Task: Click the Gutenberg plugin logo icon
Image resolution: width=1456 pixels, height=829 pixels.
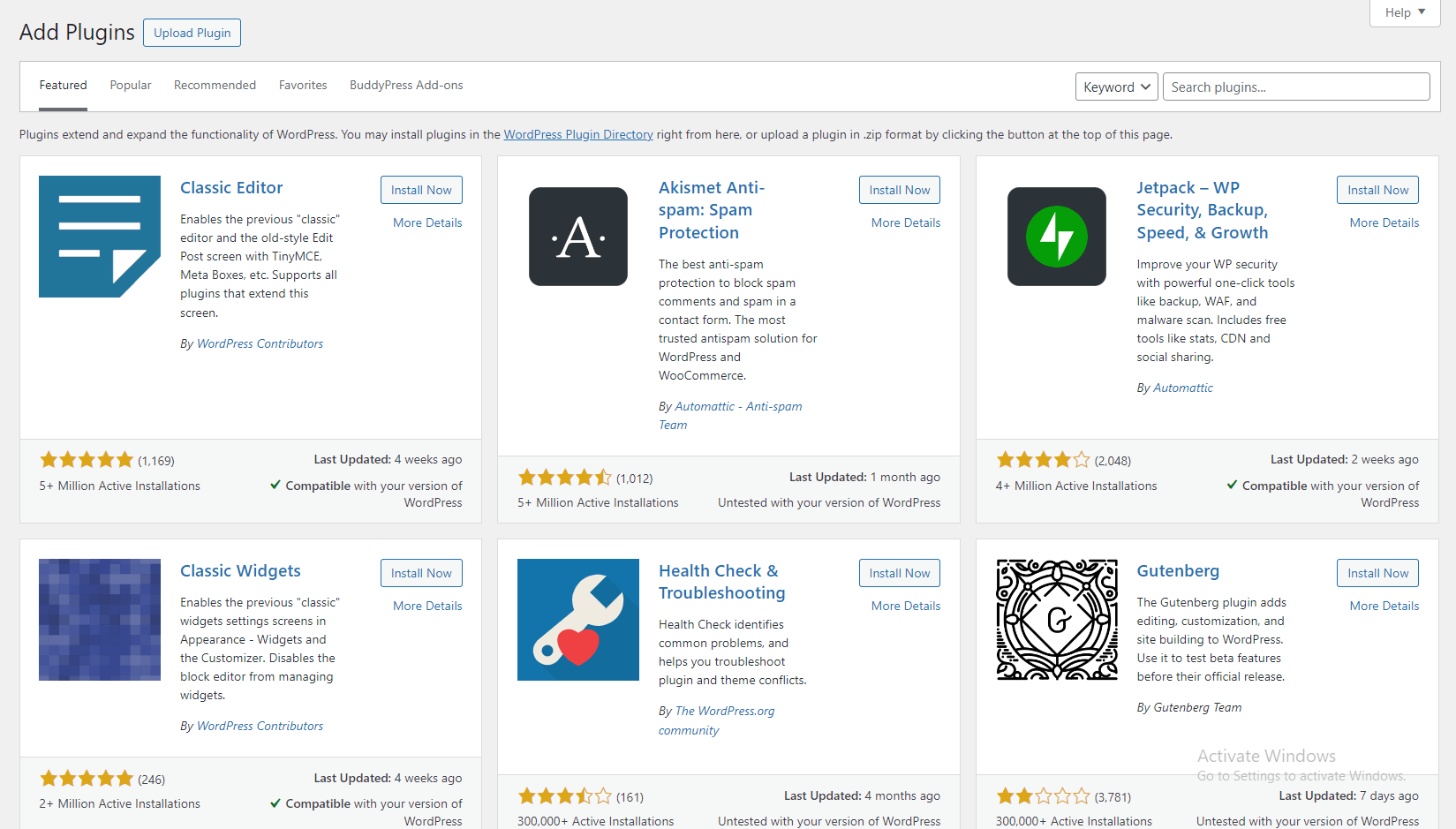Action: 1056,620
